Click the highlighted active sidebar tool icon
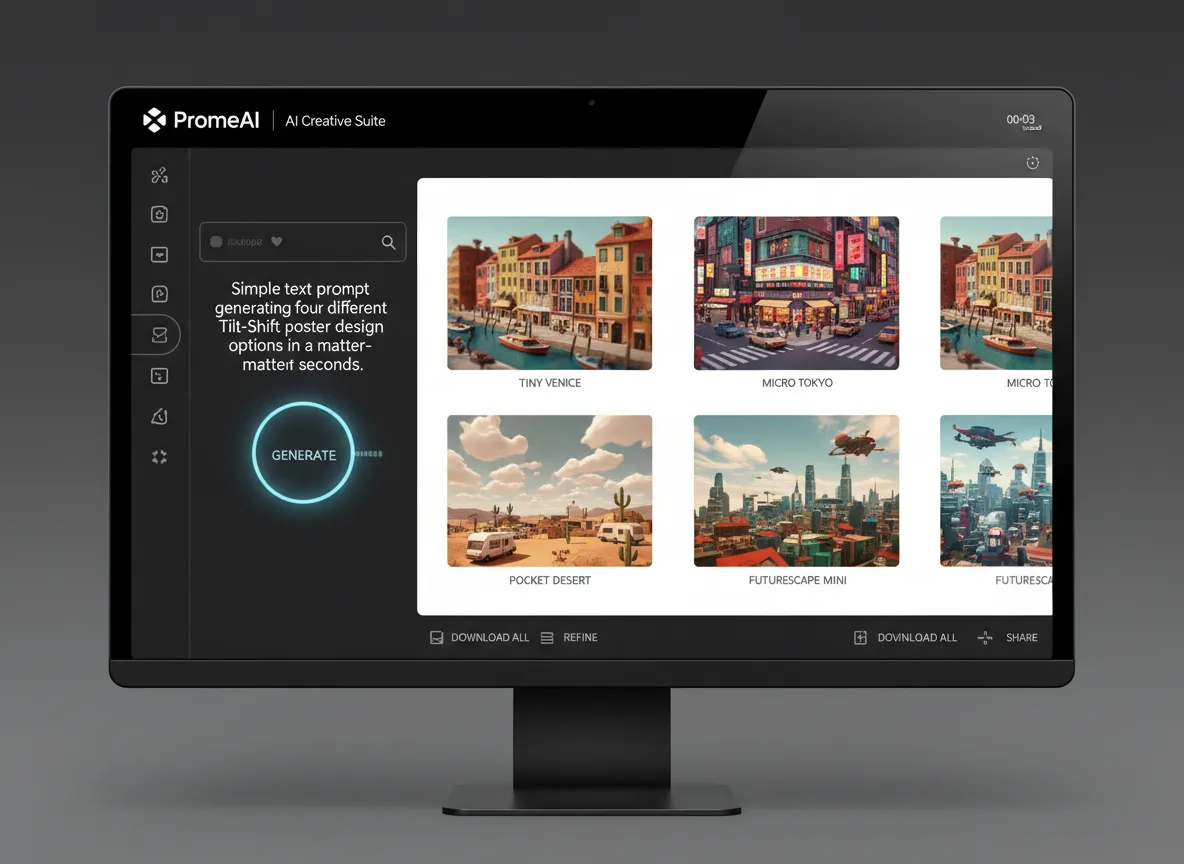Viewport: 1184px width, 864px height. tap(159, 335)
